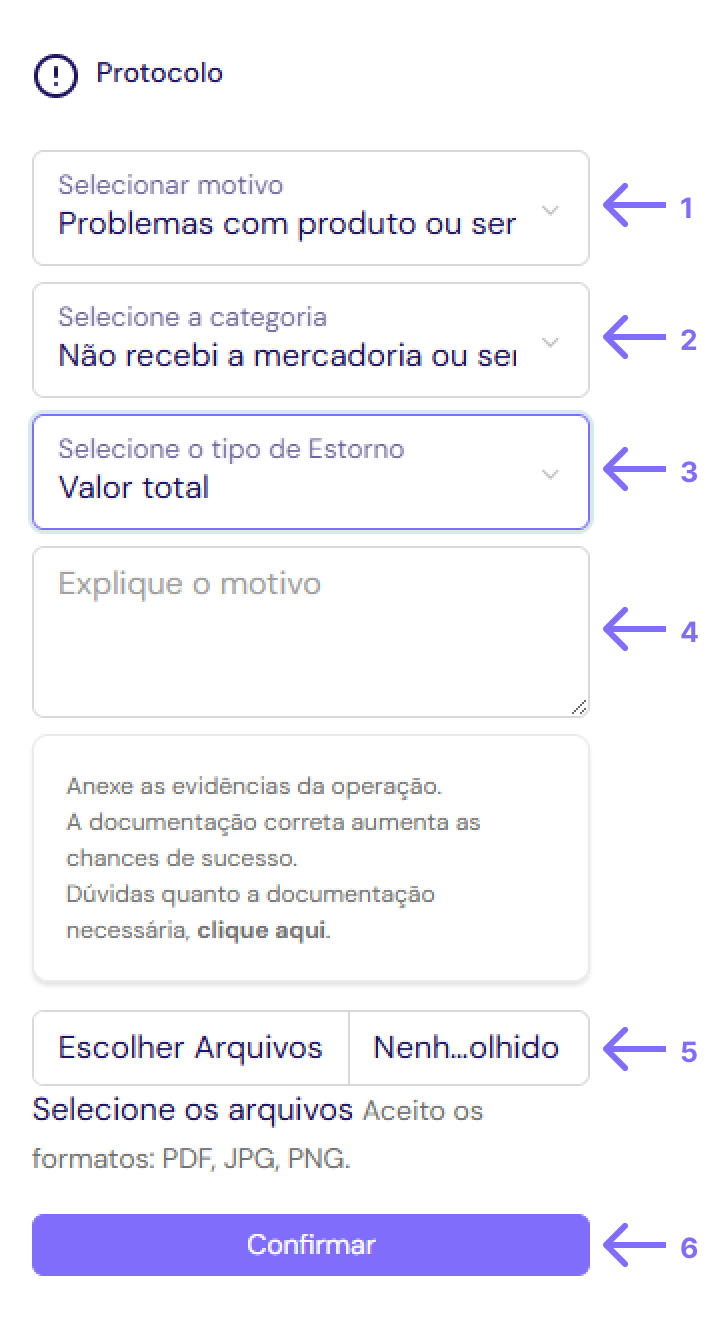This screenshot has width=724, height=1340.
Task: Click the Protocolo exclamation alert icon
Action: point(55,76)
